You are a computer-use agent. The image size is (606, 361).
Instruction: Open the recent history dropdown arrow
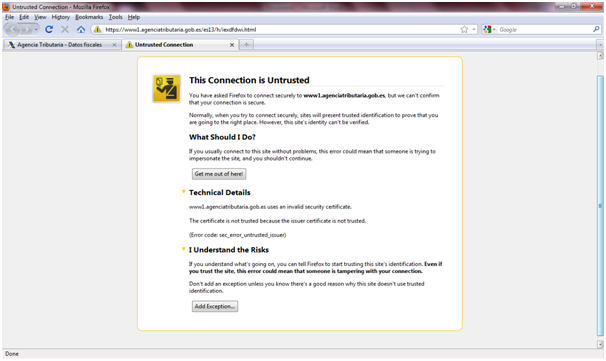click(36, 29)
